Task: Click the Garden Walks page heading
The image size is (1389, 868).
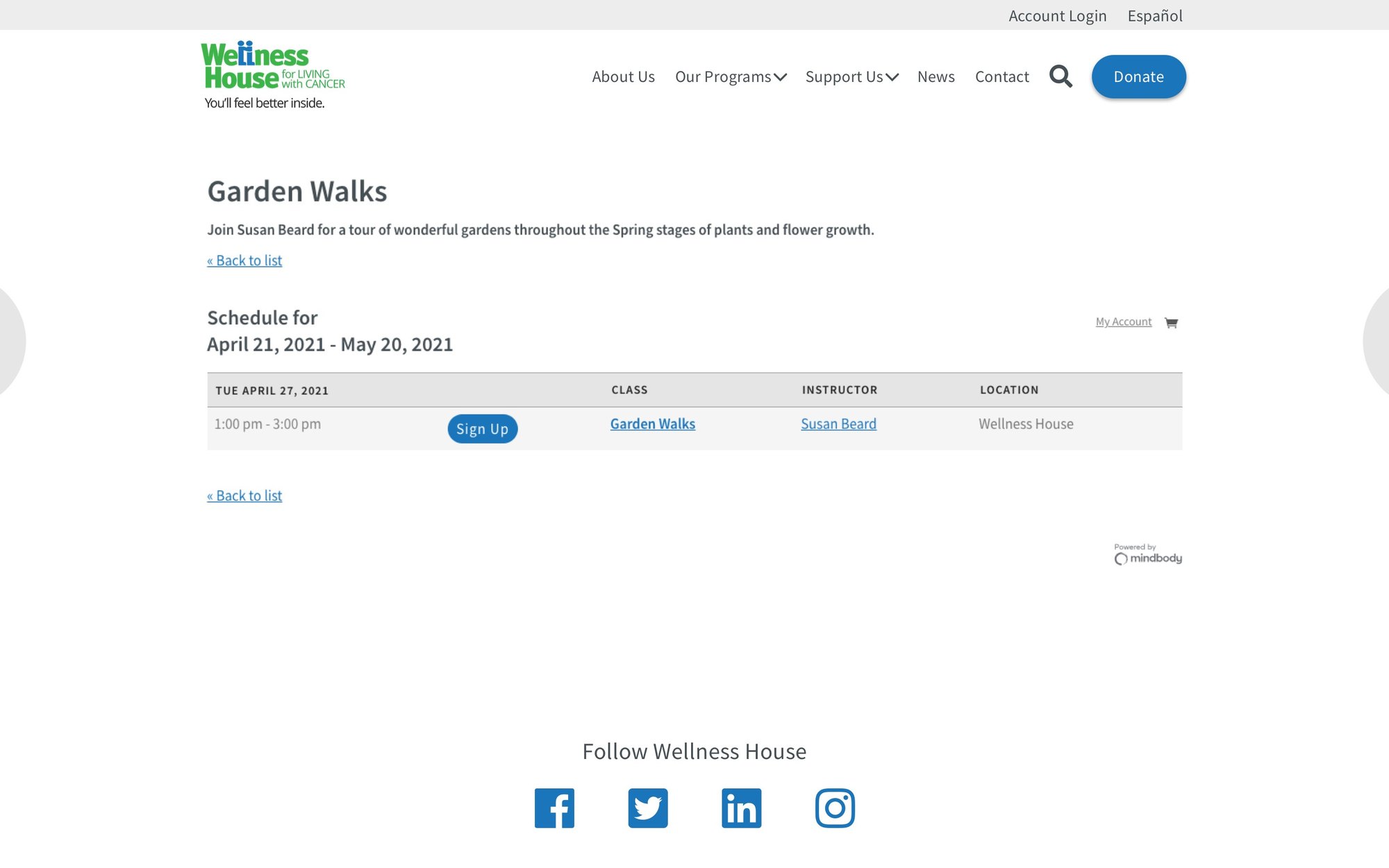Action: pyautogui.click(x=297, y=192)
